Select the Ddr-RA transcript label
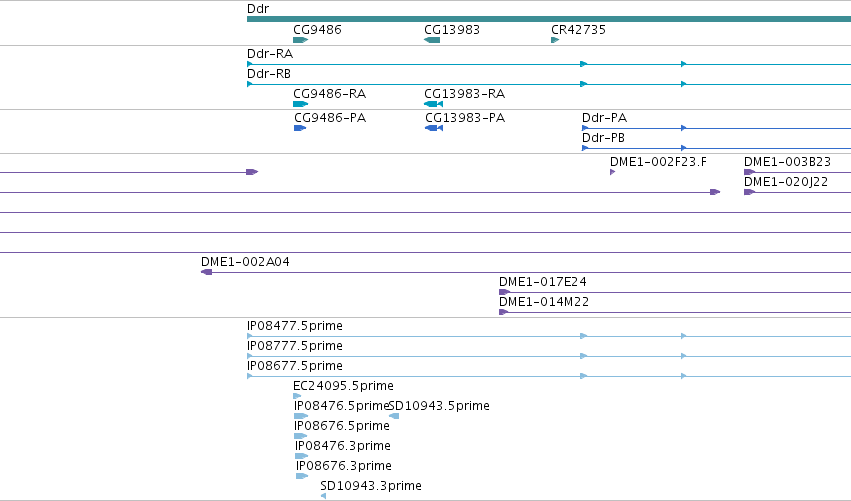851x501 pixels. (270, 54)
